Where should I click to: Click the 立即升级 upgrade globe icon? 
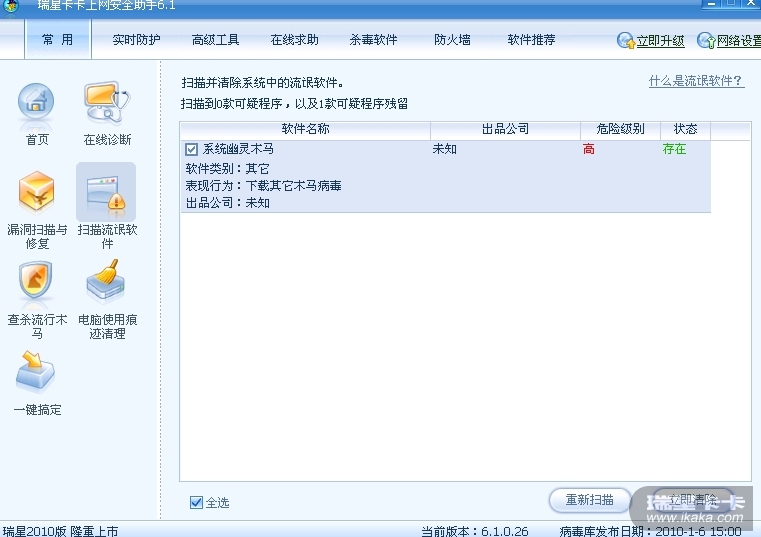point(626,40)
